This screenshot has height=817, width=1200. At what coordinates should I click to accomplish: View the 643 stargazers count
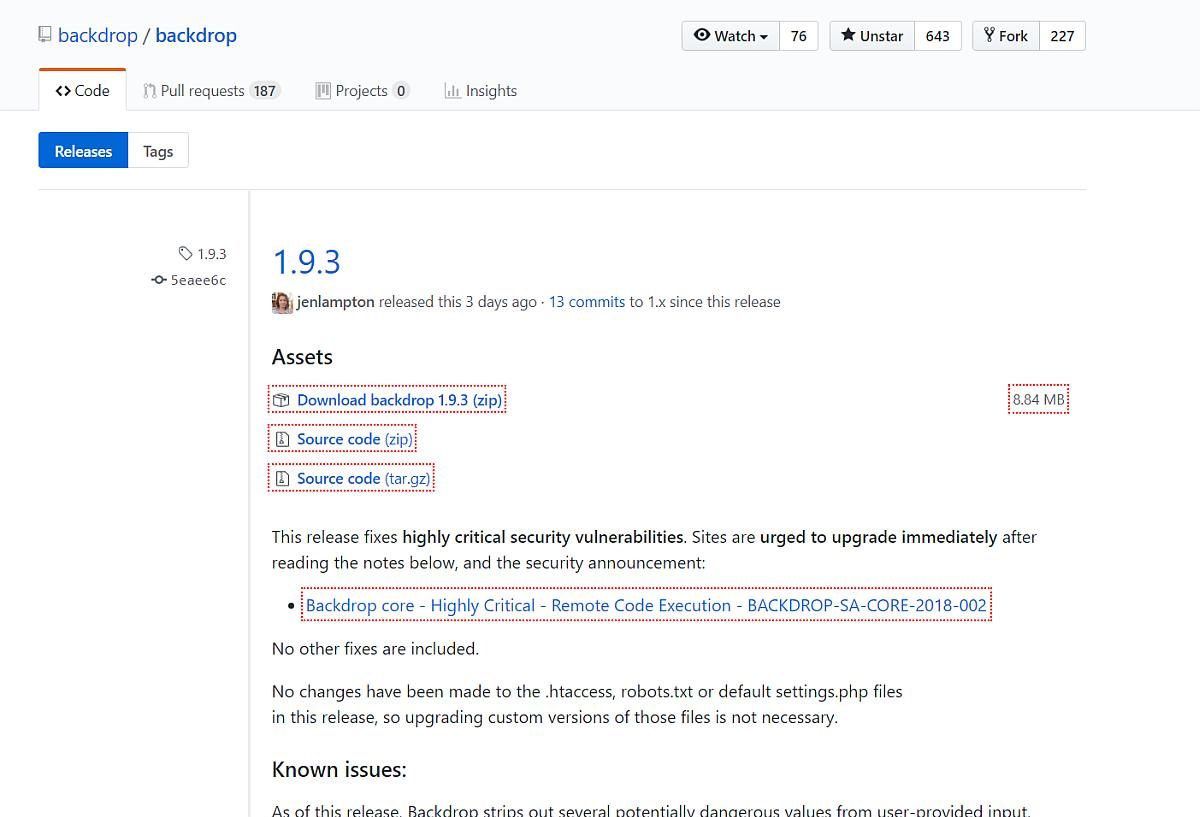tap(937, 36)
